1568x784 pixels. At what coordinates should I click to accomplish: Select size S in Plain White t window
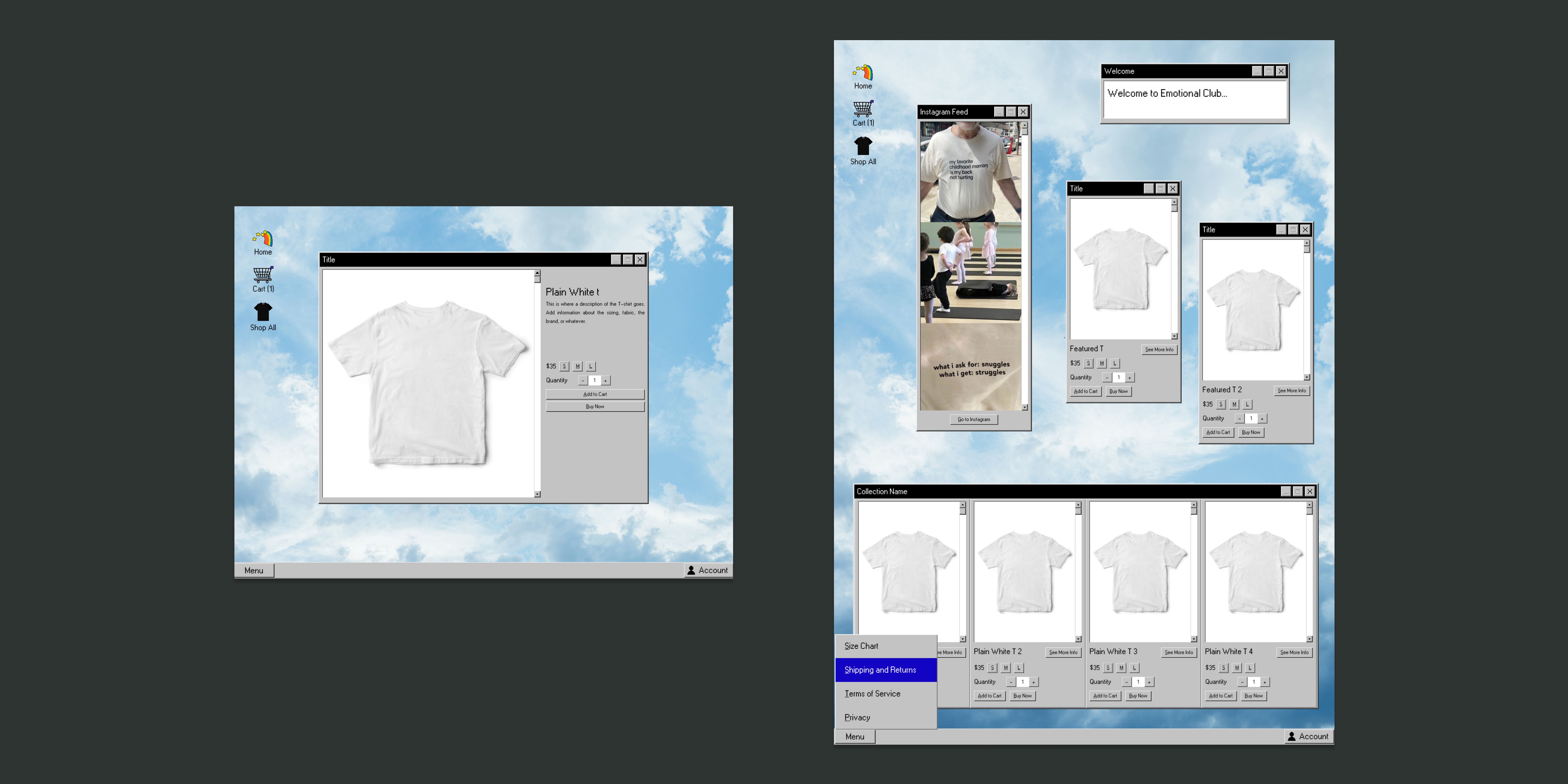[x=564, y=367]
